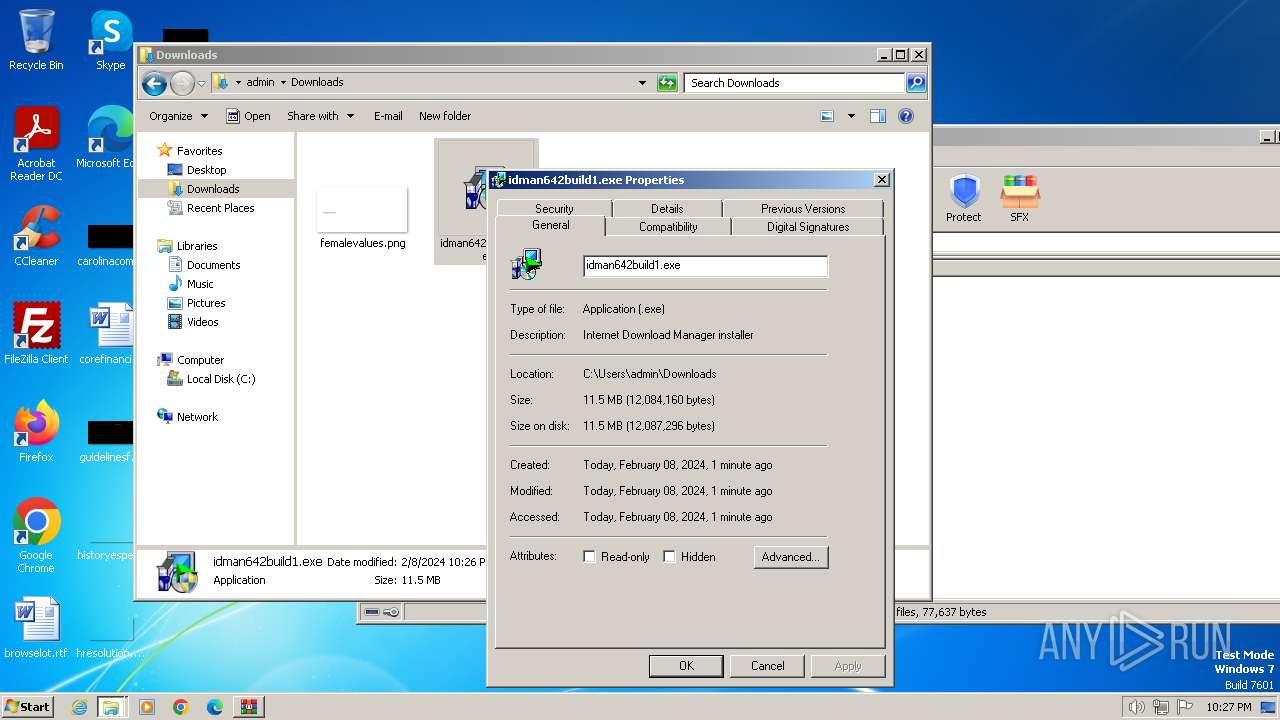Open Skype desktop shortcut
Screen dimensions: 1280x720
[110, 40]
